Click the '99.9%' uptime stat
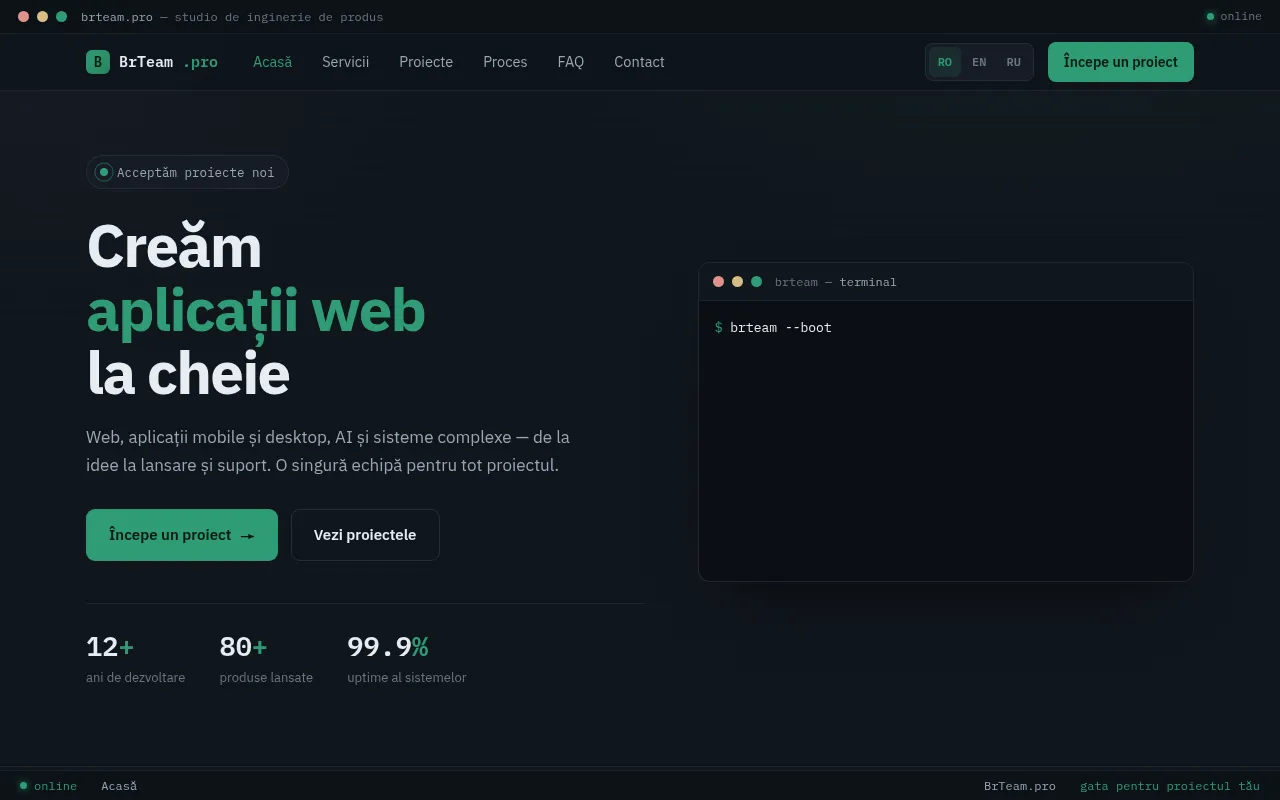1280x800 pixels. point(388,647)
